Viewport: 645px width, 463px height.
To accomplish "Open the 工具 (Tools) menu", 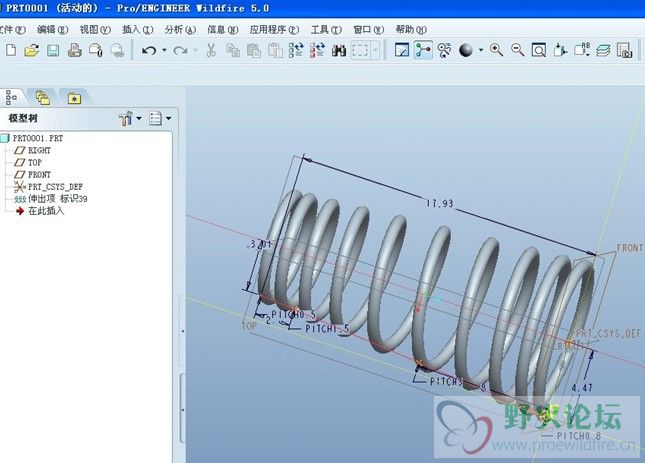I will tap(326, 30).
